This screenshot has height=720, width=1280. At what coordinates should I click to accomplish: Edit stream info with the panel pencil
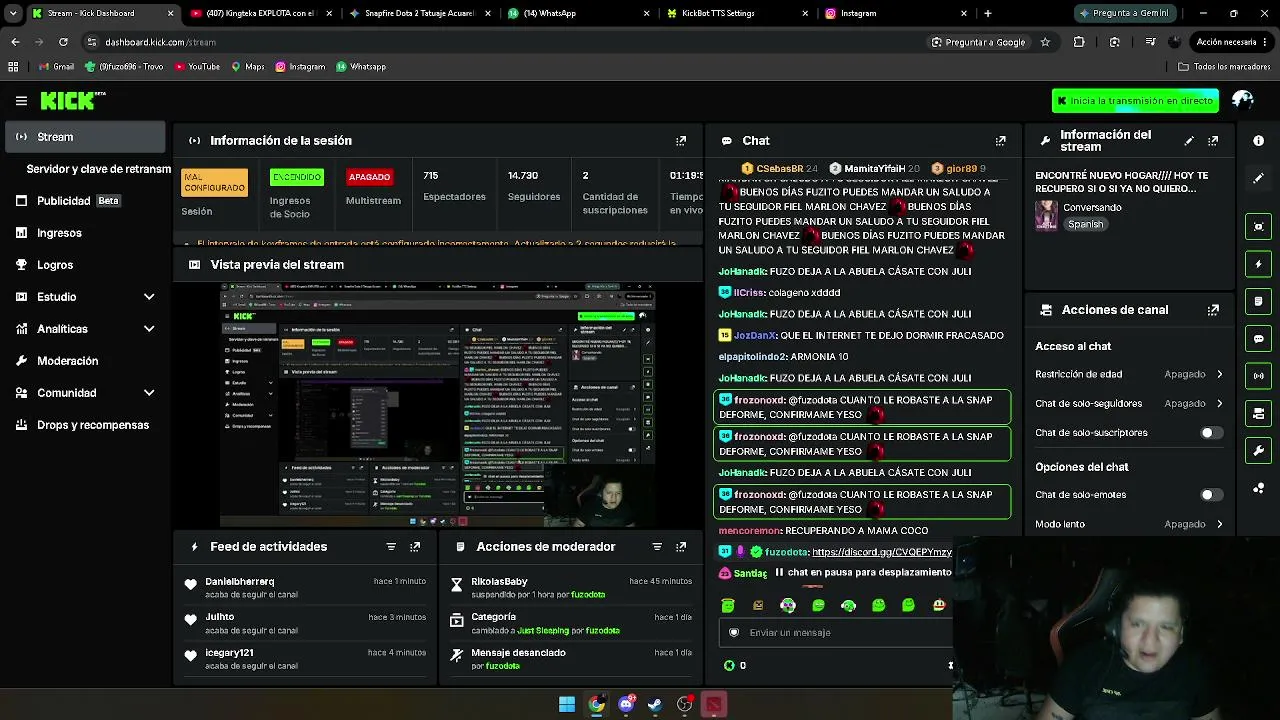point(1189,141)
